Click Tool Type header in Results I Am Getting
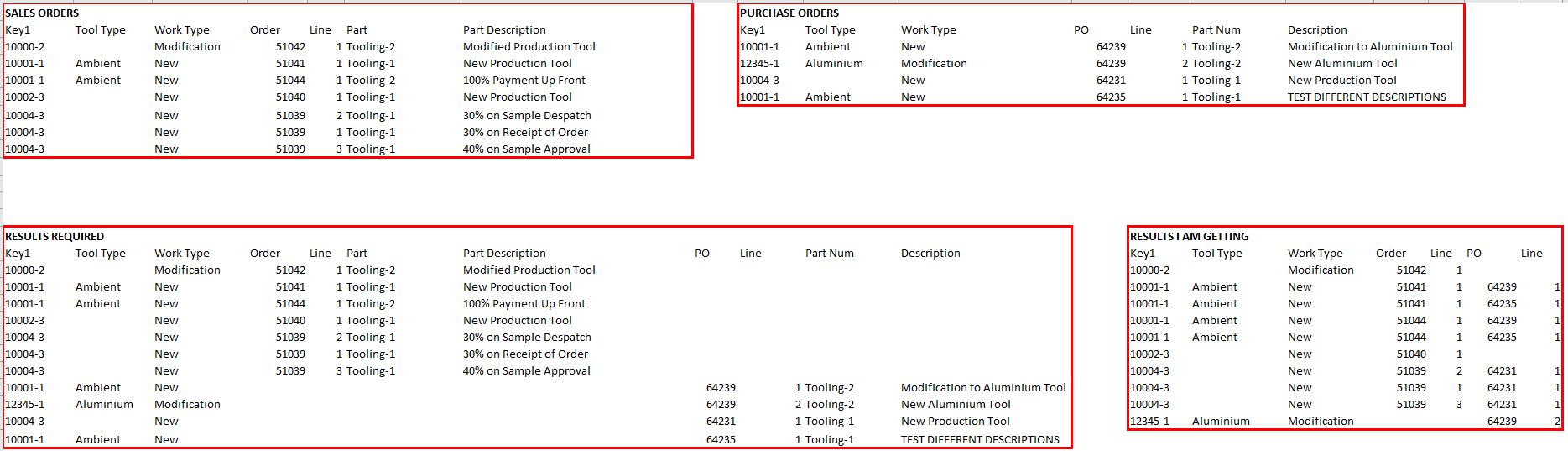This screenshot has width=1568, height=451. click(x=1216, y=254)
